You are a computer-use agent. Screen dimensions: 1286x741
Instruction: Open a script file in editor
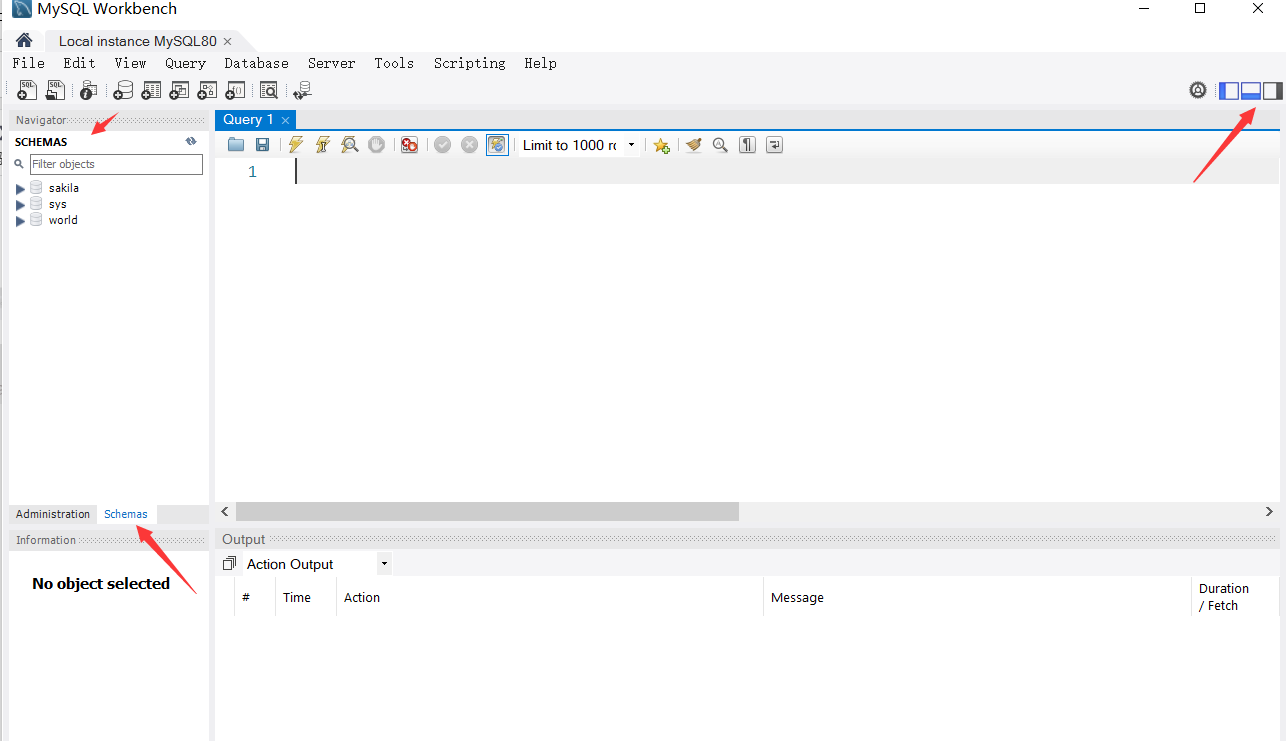point(236,145)
